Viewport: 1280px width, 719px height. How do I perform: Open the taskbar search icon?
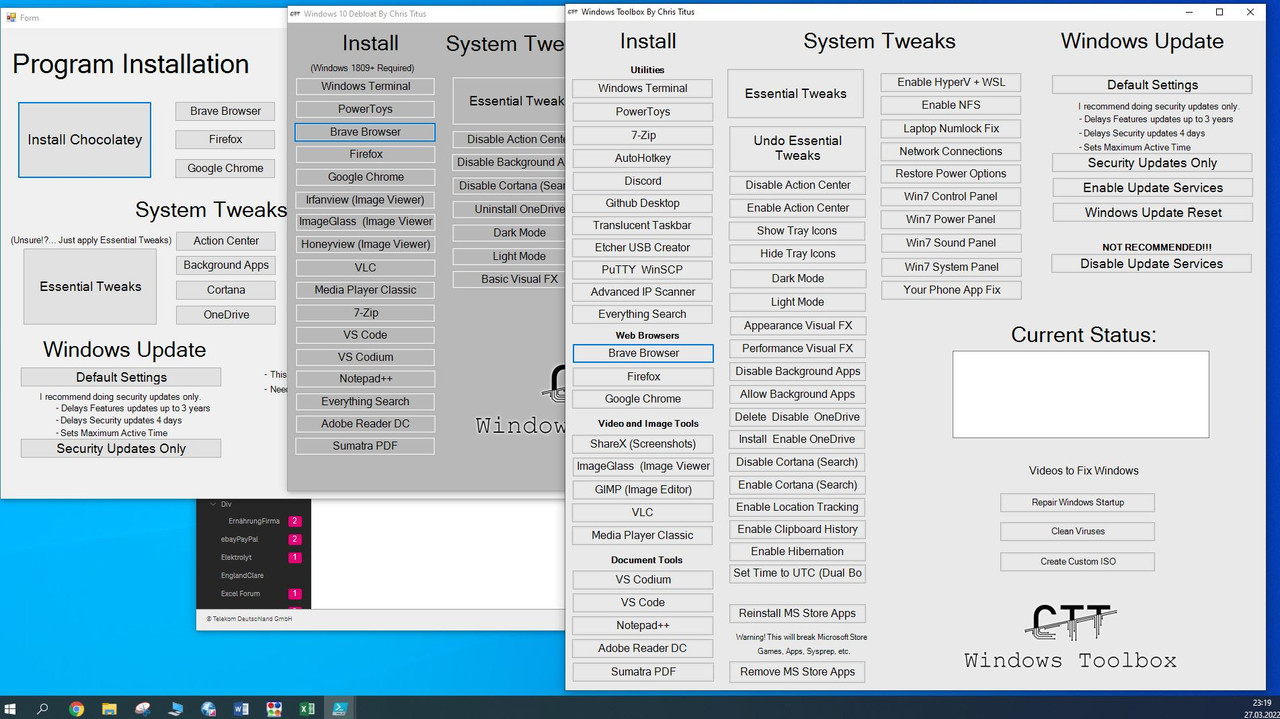[43, 708]
